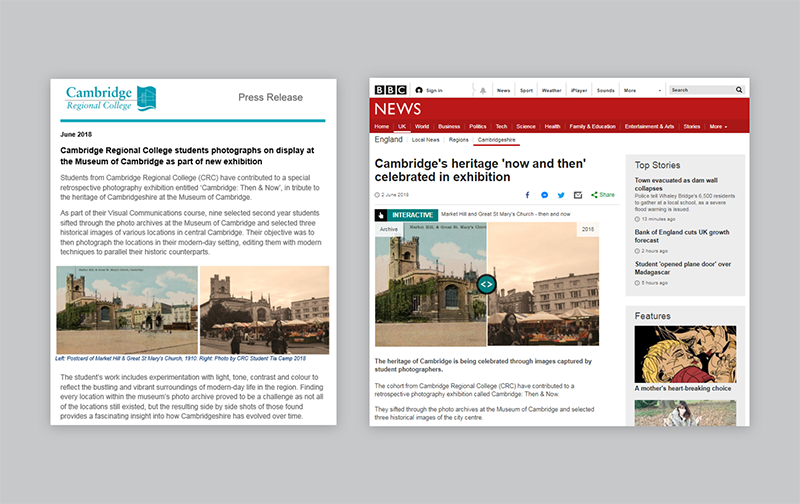Click the Cambridgeshire sub-link
800x504 pixels.
(x=496, y=140)
